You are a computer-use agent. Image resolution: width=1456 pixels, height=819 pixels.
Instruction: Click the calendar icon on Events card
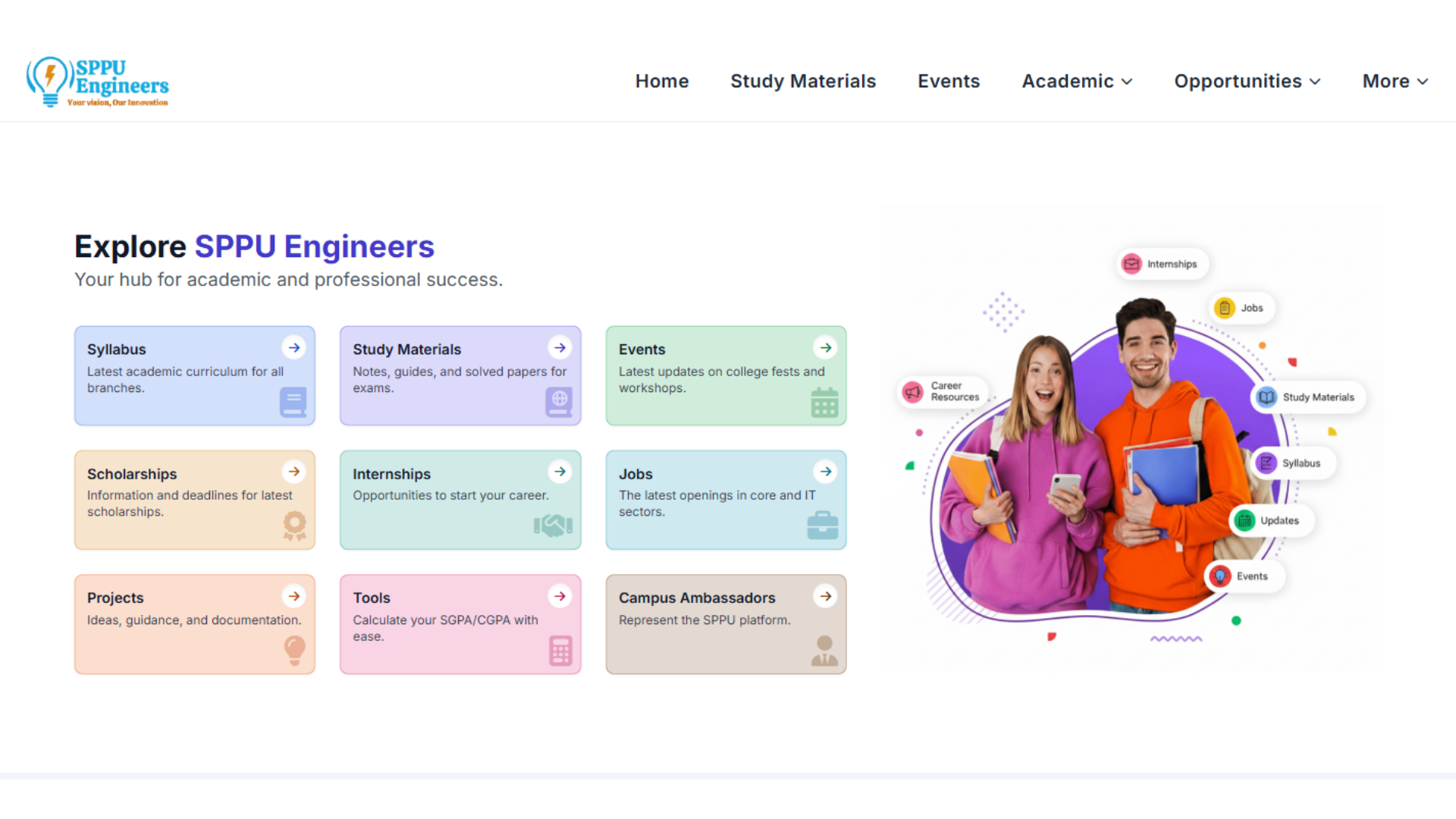point(825,403)
